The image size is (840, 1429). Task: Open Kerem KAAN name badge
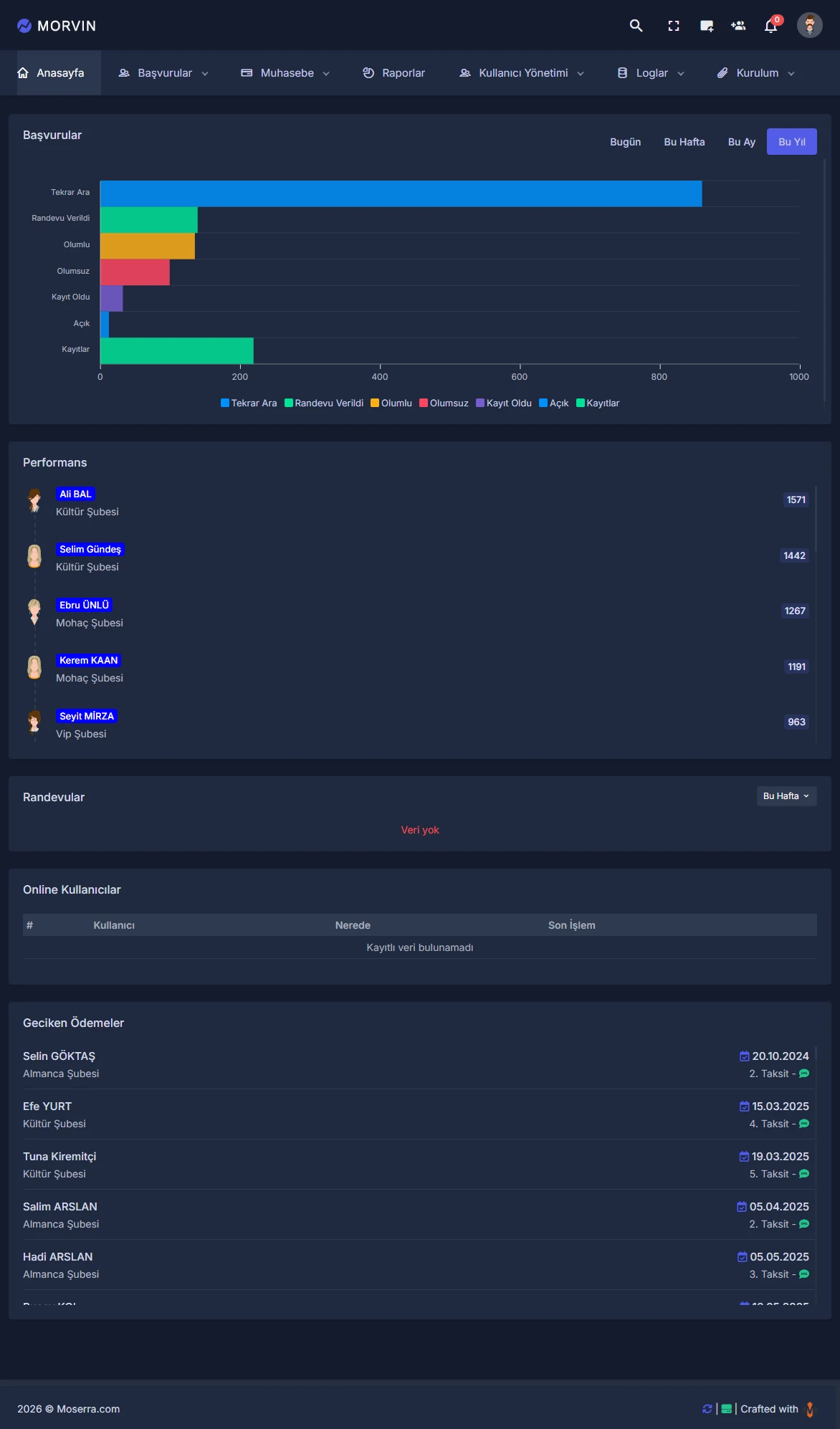coord(88,660)
